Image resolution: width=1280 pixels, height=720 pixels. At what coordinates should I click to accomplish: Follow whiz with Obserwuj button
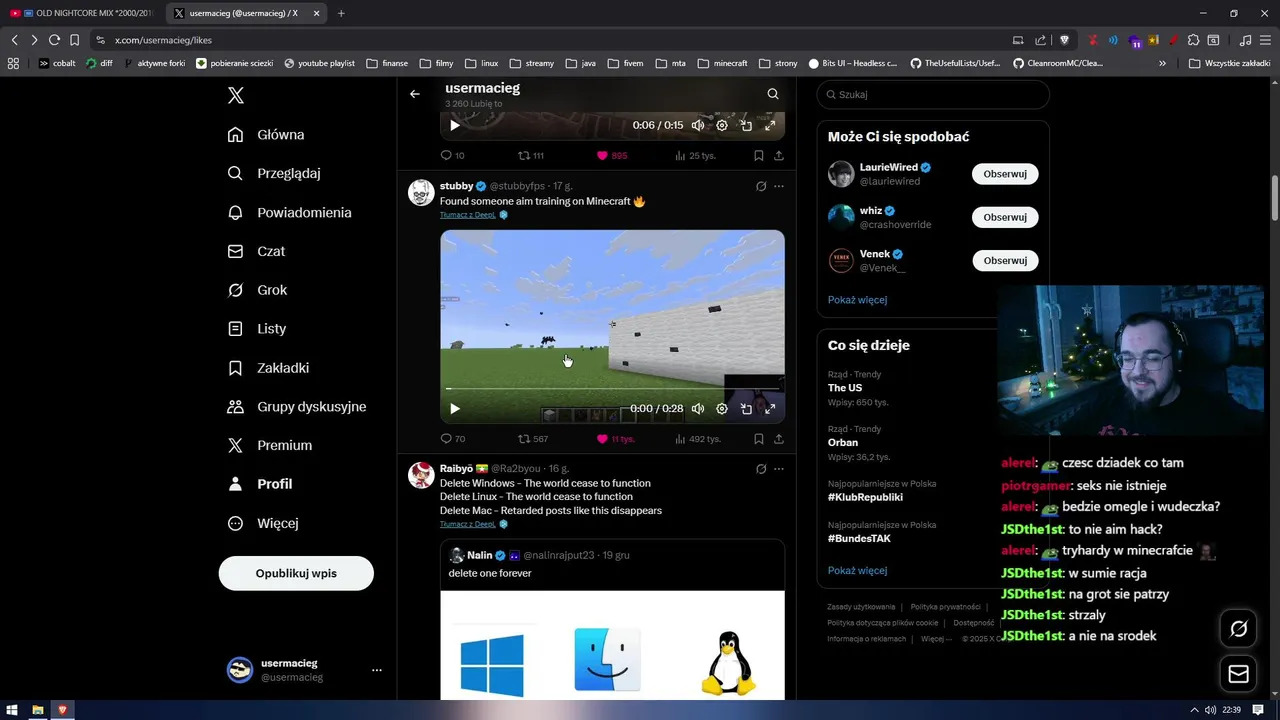1005,217
